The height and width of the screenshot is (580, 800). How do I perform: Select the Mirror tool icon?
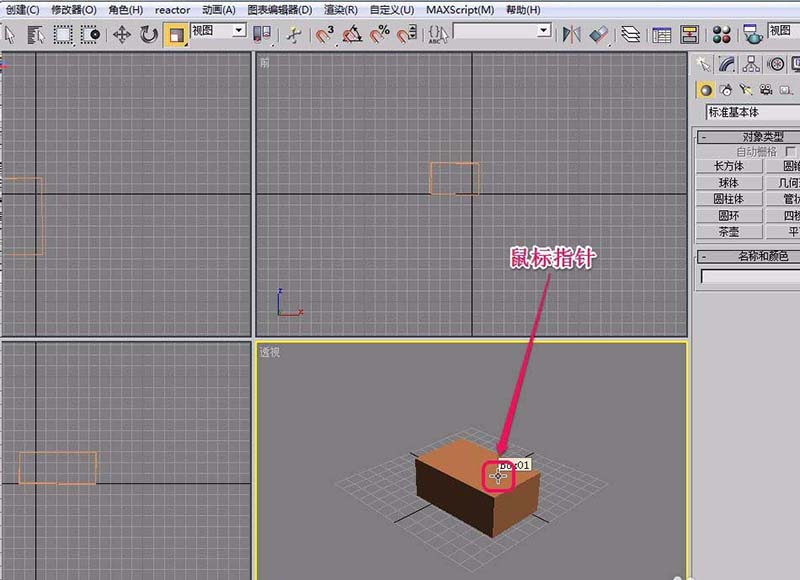click(x=573, y=35)
